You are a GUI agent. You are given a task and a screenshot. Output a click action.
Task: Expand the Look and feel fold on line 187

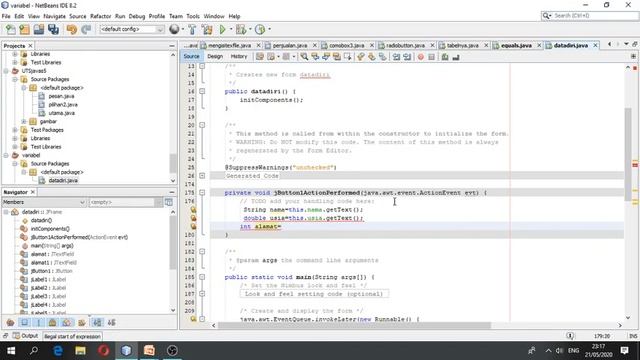pyautogui.click(x=202, y=294)
